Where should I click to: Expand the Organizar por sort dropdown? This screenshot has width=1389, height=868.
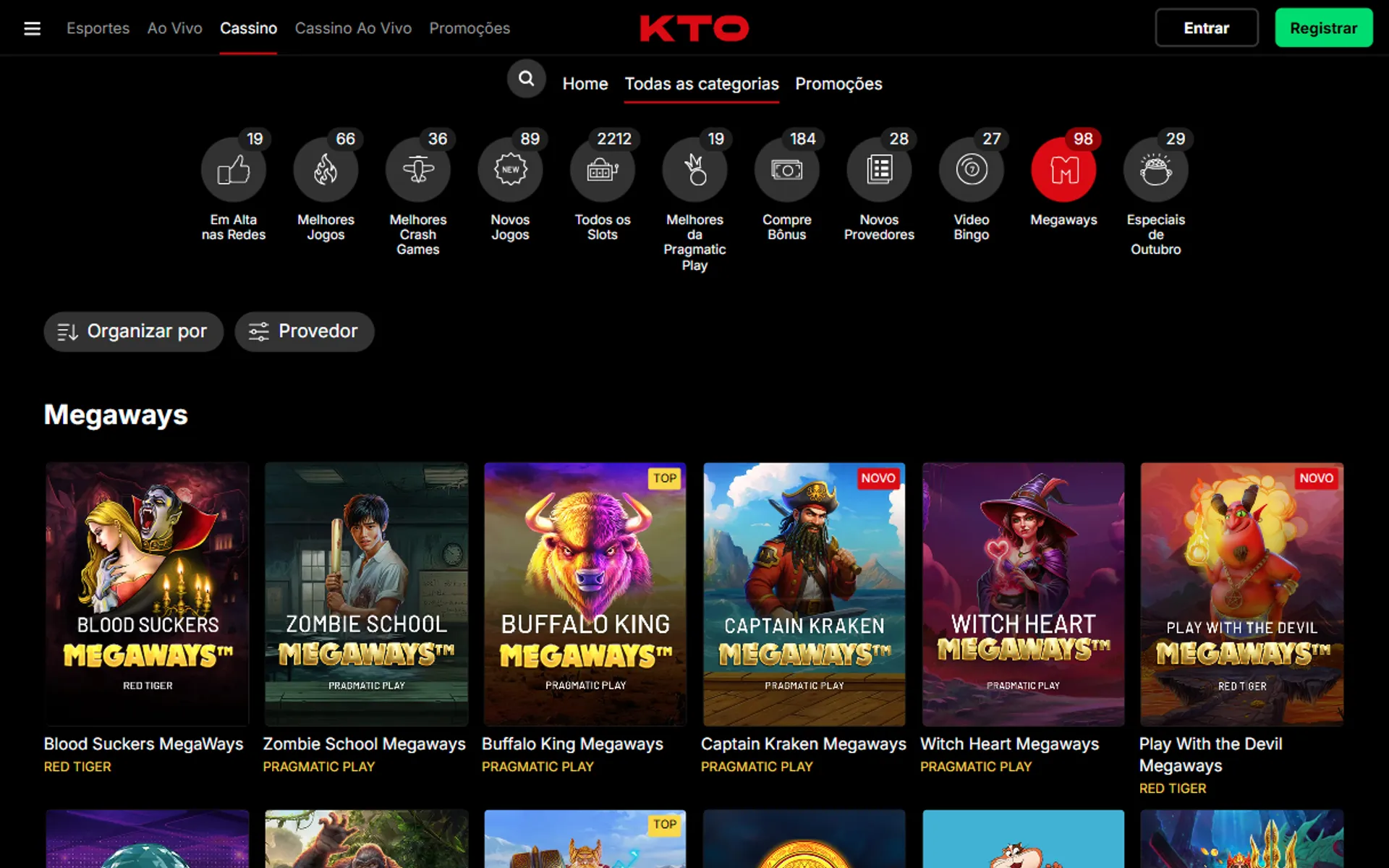133,331
